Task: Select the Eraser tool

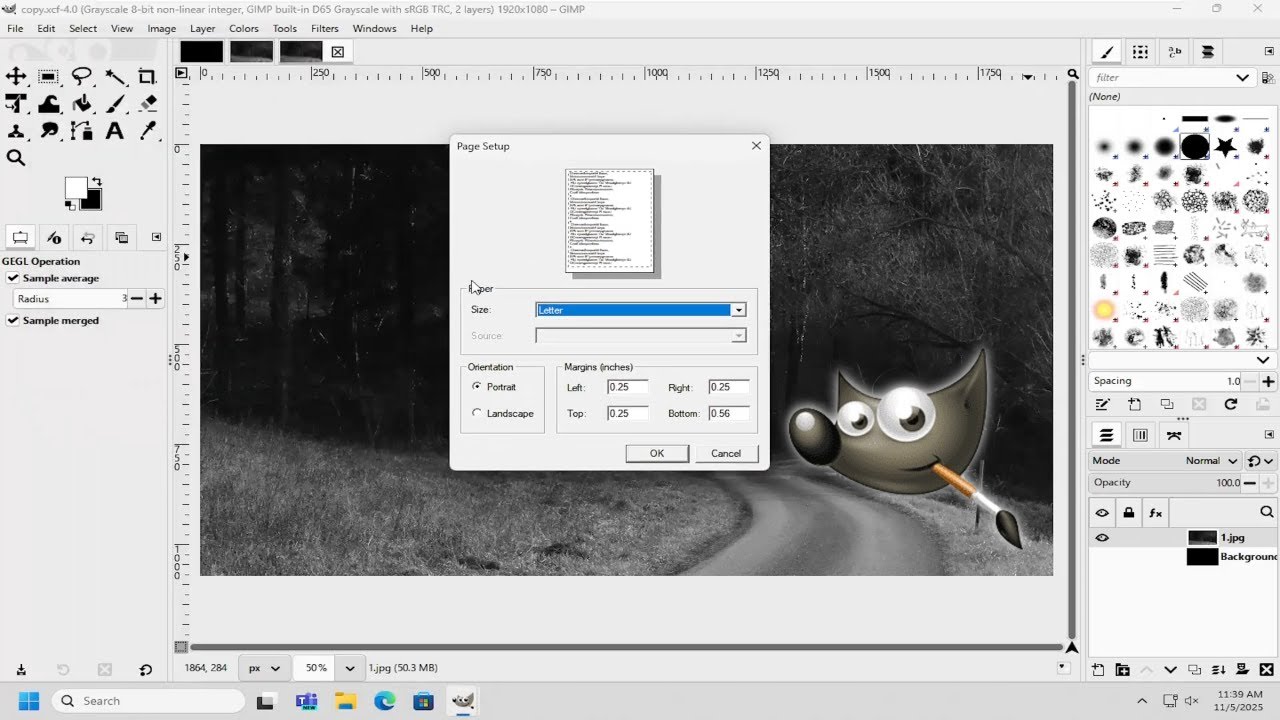Action: [147, 103]
